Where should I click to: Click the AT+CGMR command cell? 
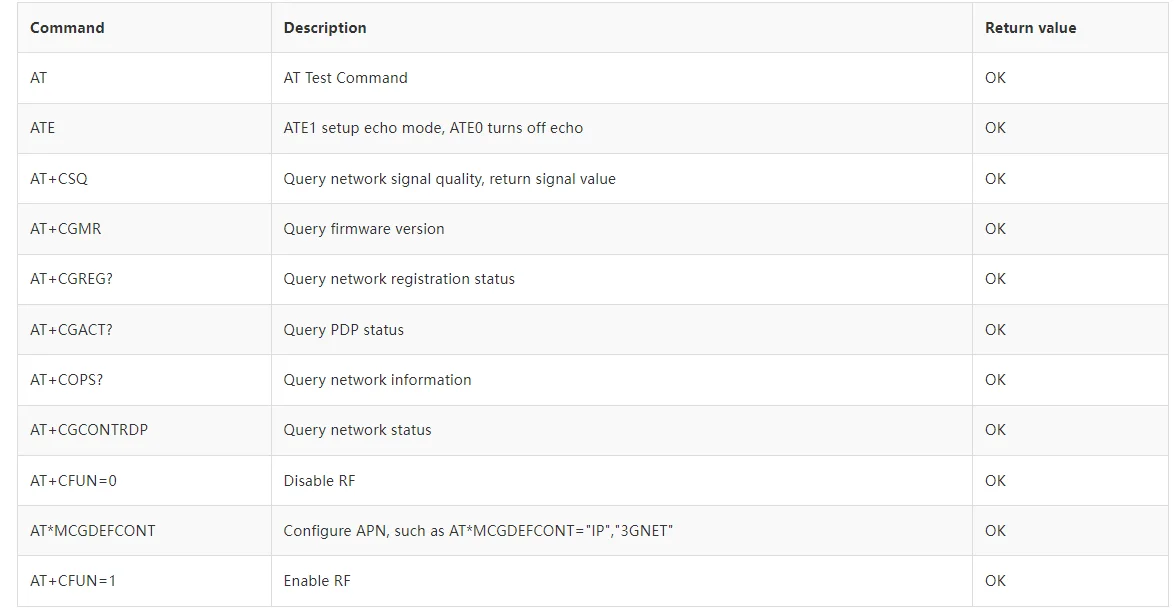click(66, 229)
